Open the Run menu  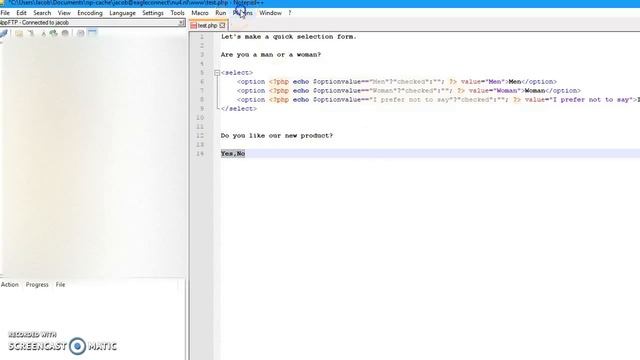221,13
